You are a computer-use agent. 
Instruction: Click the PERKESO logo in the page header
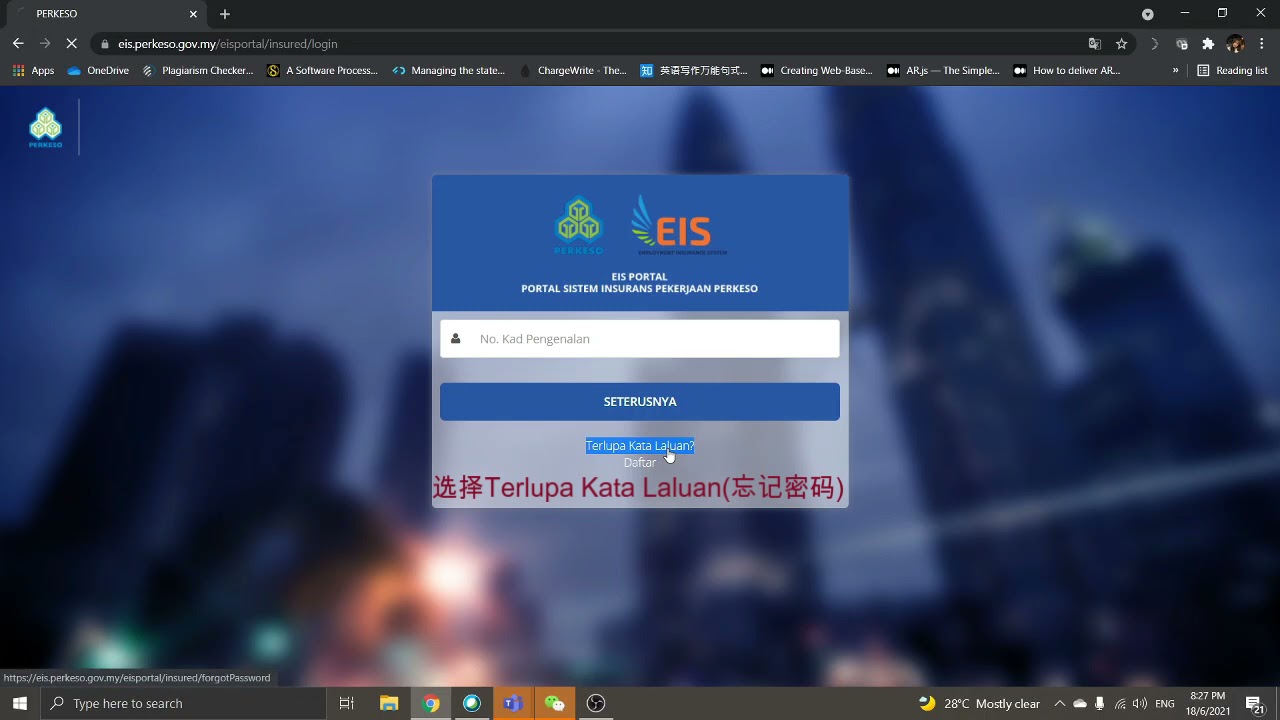tap(45, 128)
